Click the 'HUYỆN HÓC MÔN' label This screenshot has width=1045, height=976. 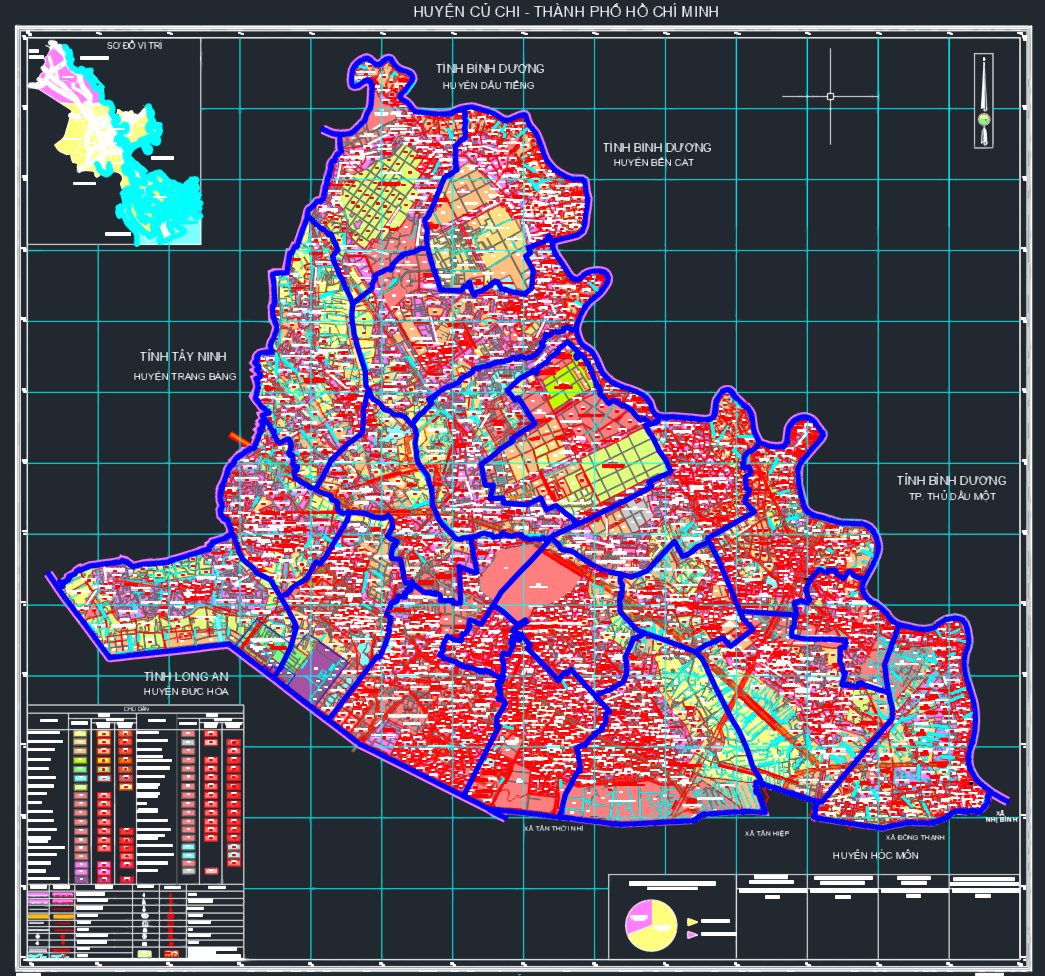pos(875,855)
